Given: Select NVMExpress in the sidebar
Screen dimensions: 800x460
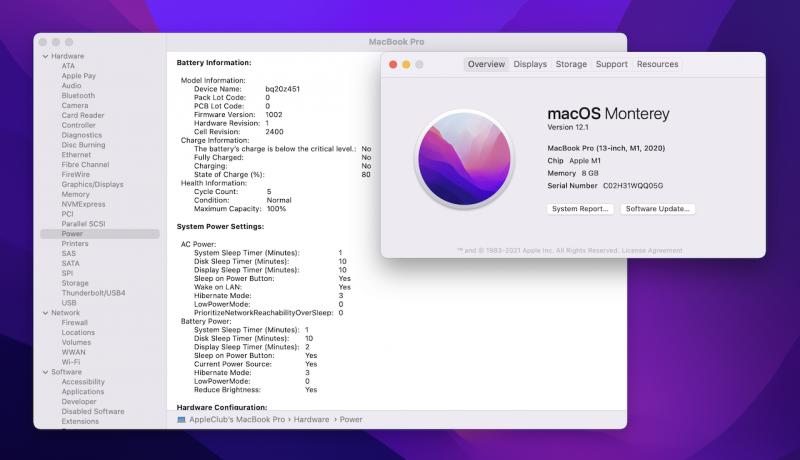Looking at the screenshot, I should click(83, 204).
